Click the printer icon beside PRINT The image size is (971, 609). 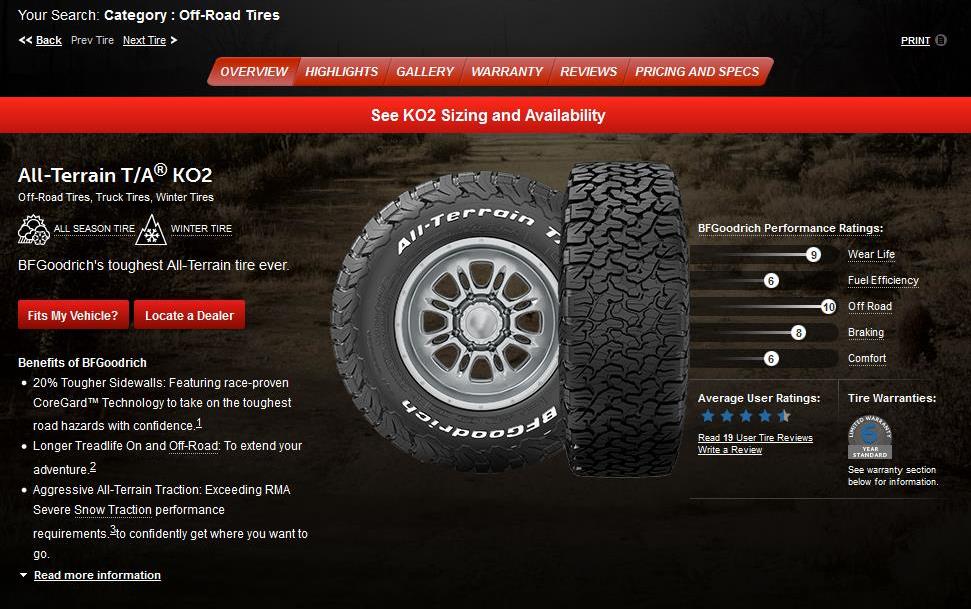click(941, 40)
